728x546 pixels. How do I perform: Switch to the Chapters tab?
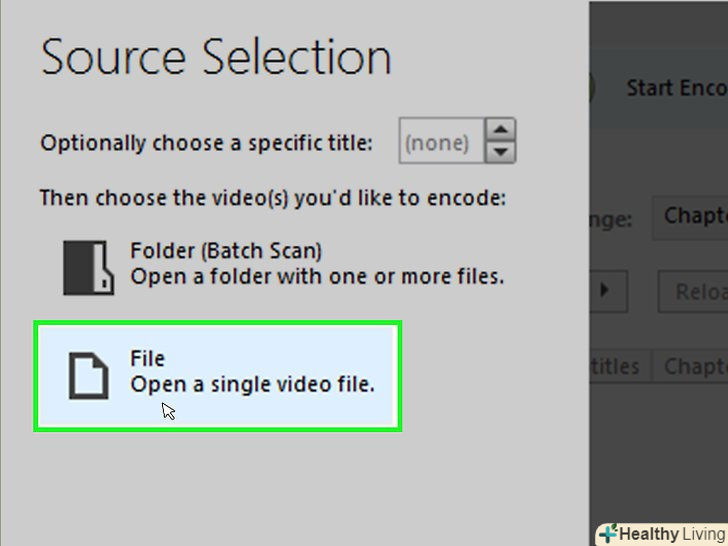[x=694, y=366]
